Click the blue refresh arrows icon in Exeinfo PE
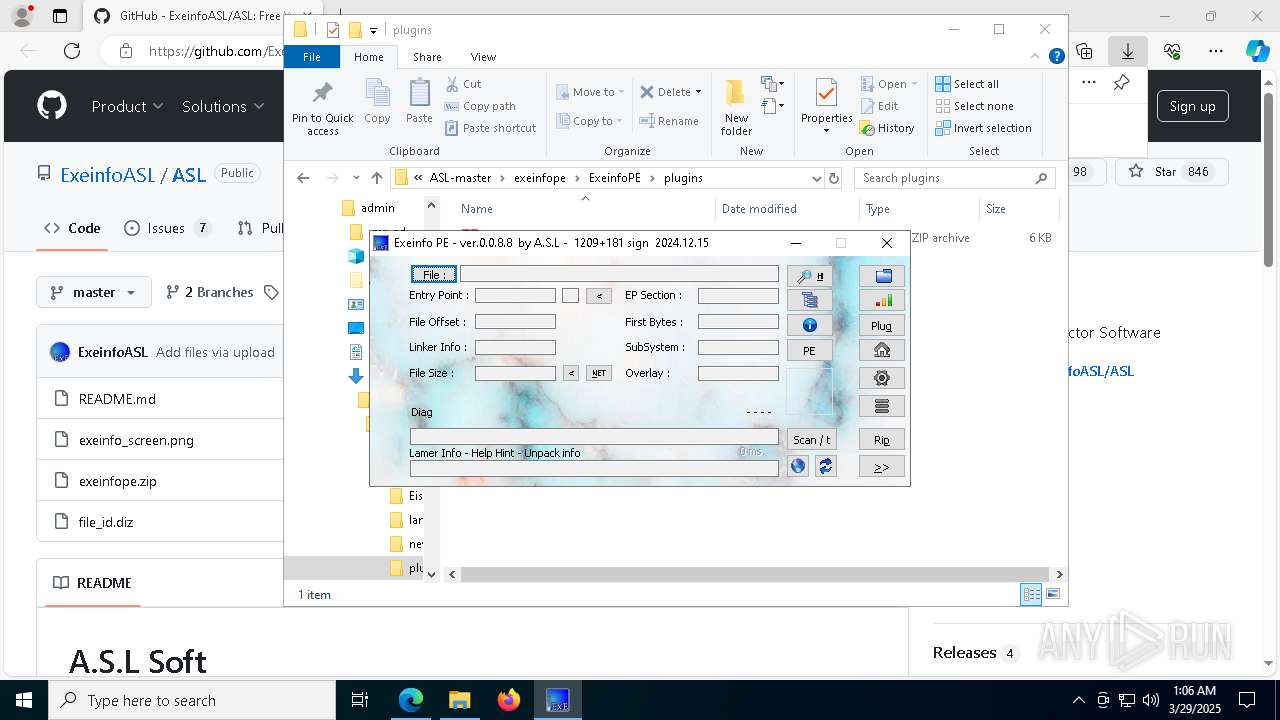 [x=825, y=466]
